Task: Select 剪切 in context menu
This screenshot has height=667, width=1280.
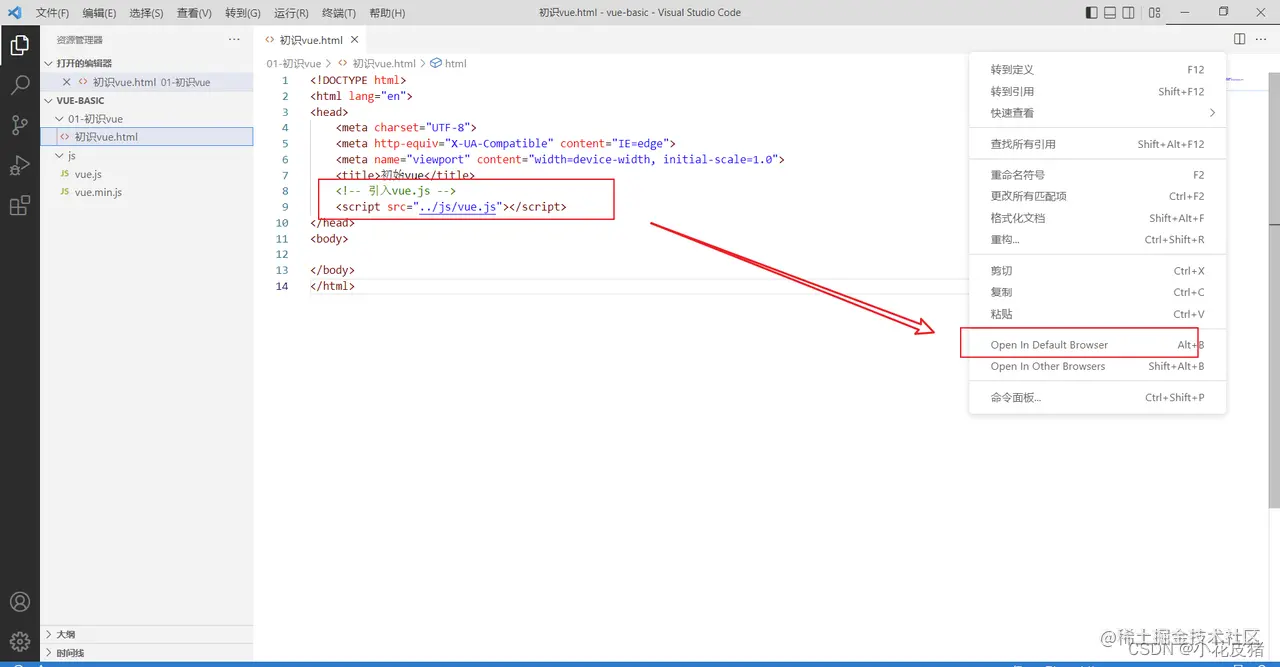Action: coord(1097,271)
